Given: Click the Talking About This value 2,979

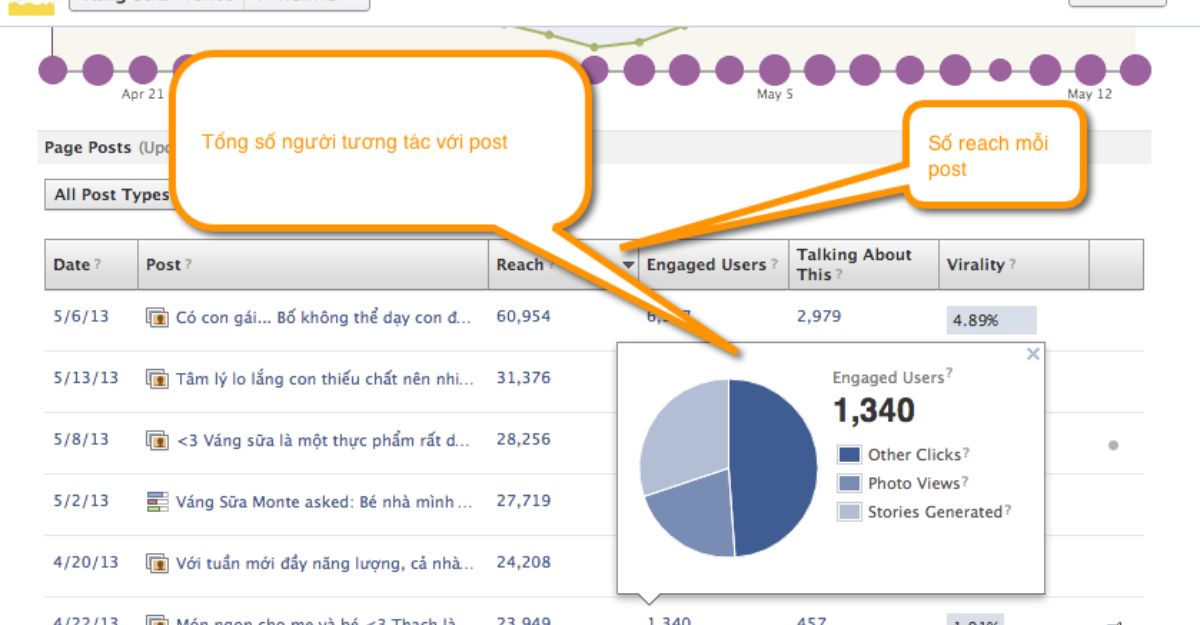Looking at the screenshot, I should (819, 317).
